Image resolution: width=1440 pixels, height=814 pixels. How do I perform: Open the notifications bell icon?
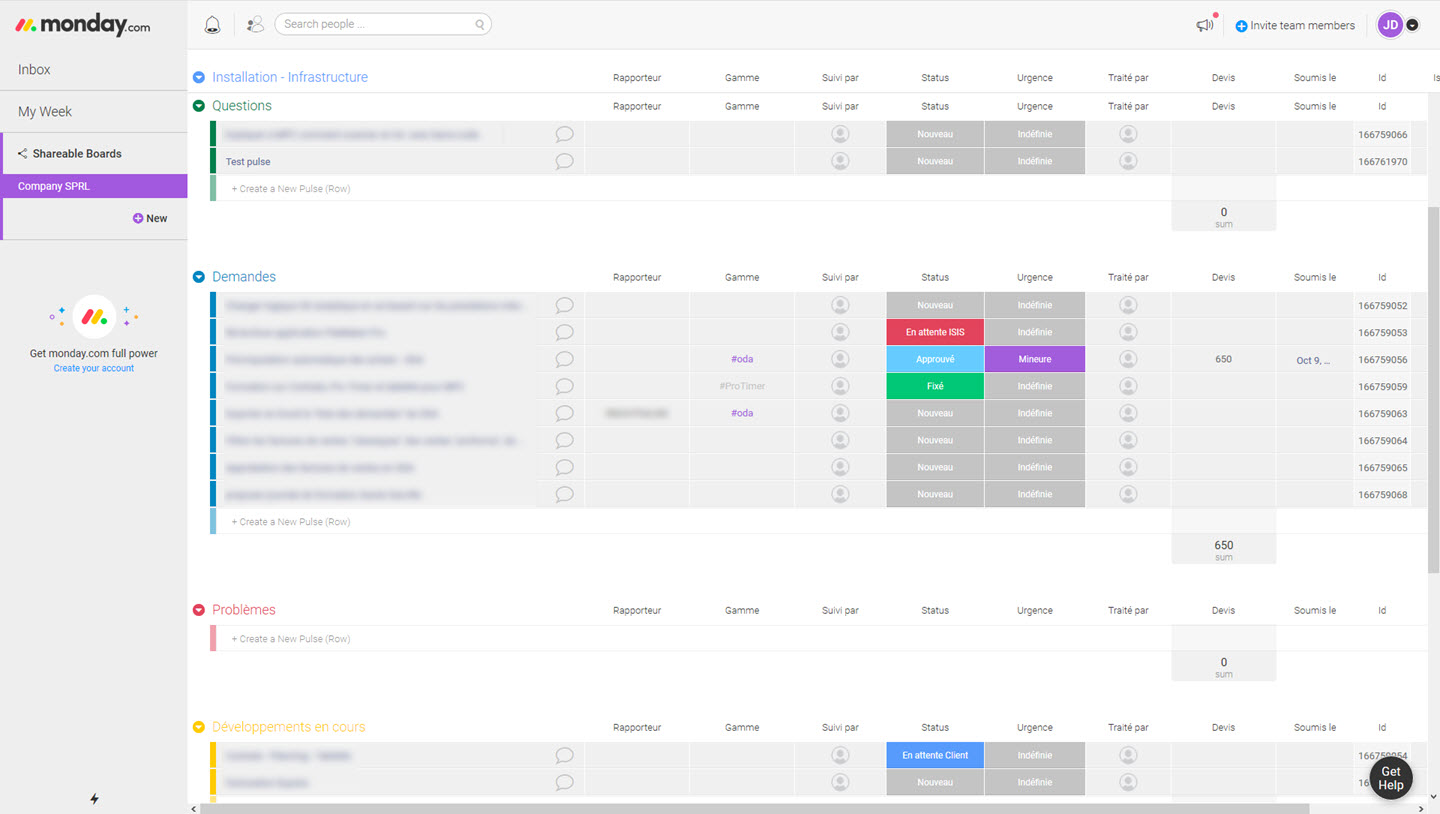212,25
